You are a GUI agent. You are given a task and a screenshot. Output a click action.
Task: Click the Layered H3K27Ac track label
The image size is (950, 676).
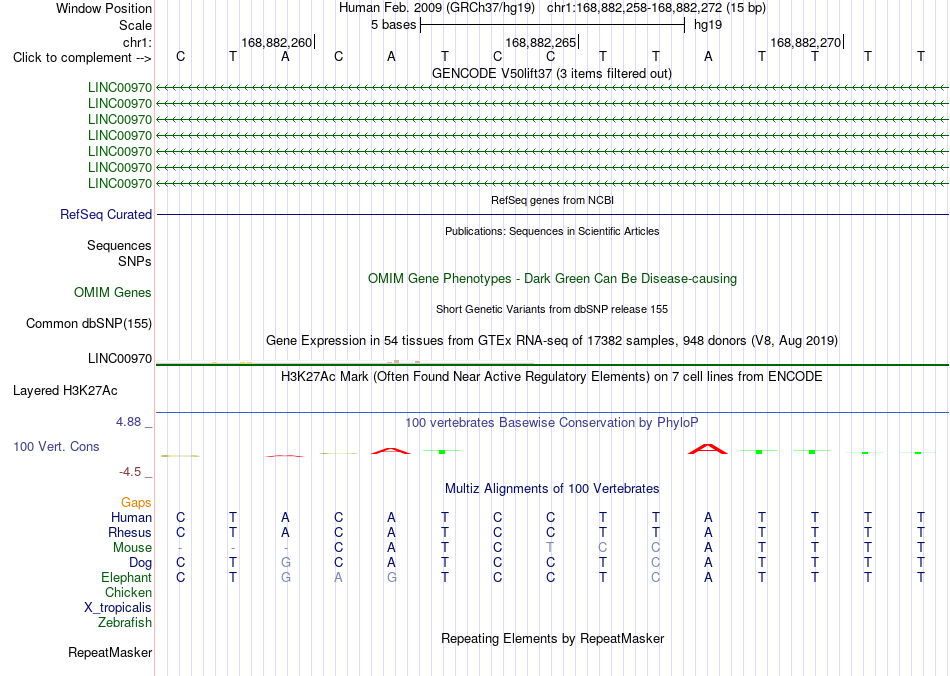65,391
